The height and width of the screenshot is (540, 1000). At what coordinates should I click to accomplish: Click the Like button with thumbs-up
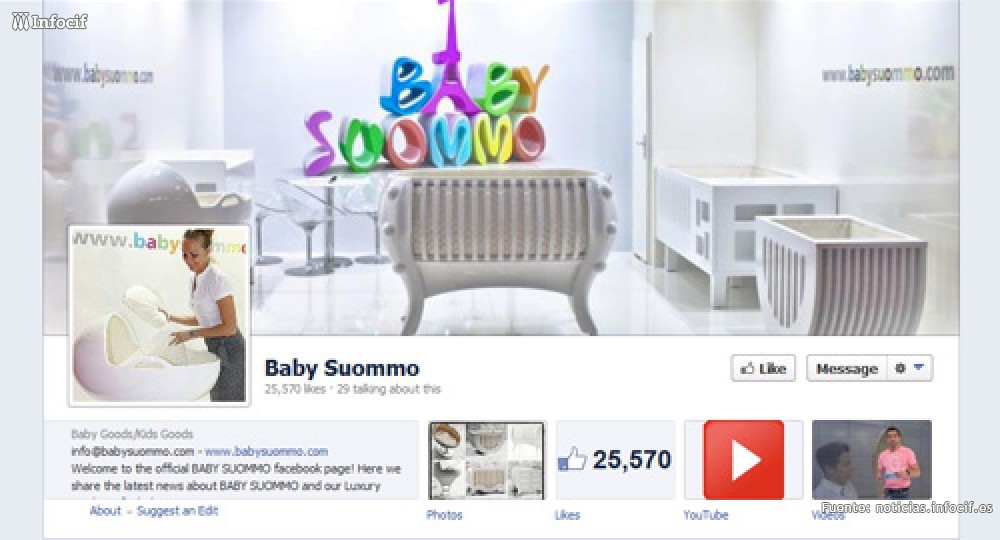tap(763, 369)
